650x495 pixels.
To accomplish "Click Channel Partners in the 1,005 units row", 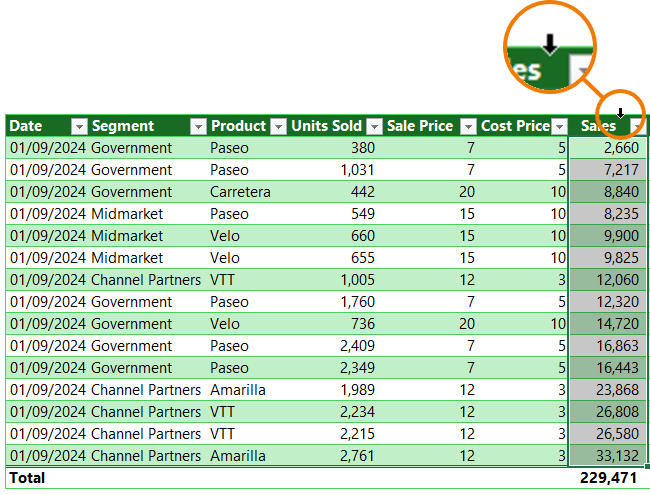I will 146,280.
